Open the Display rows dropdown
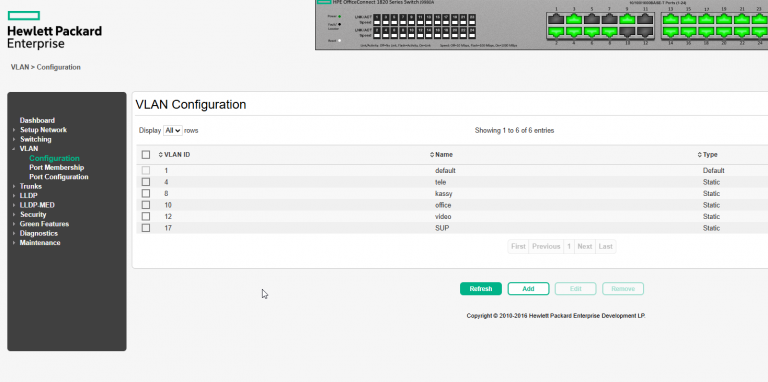The width and height of the screenshot is (768, 382). click(173, 131)
